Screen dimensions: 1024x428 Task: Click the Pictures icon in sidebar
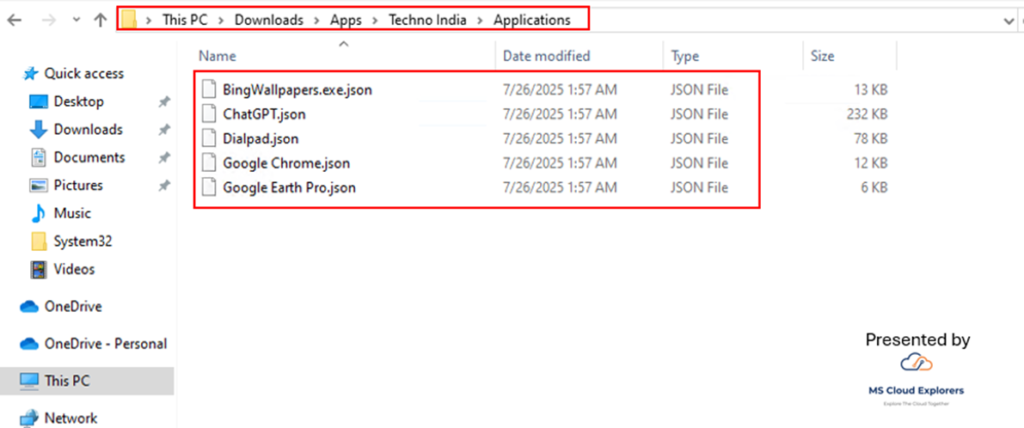click(x=39, y=186)
